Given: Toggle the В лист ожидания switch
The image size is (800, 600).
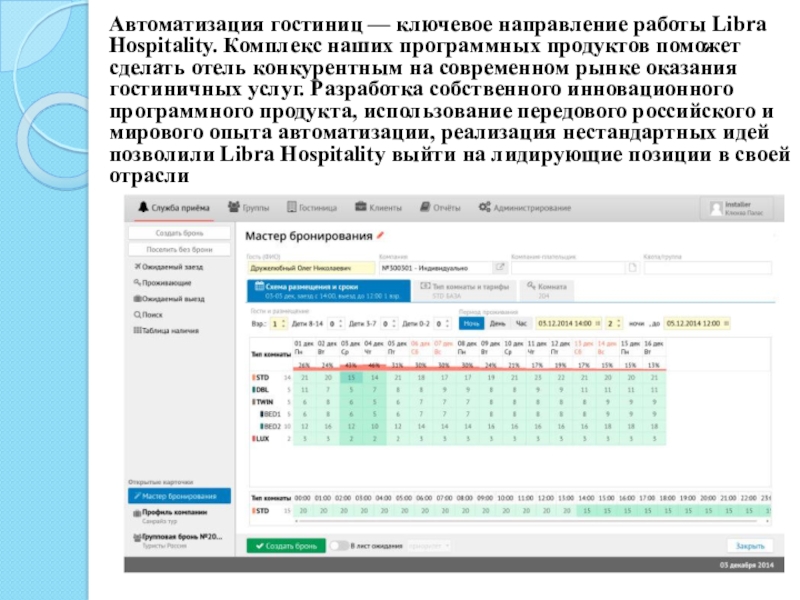Looking at the screenshot, I should (x=339, y=546).
